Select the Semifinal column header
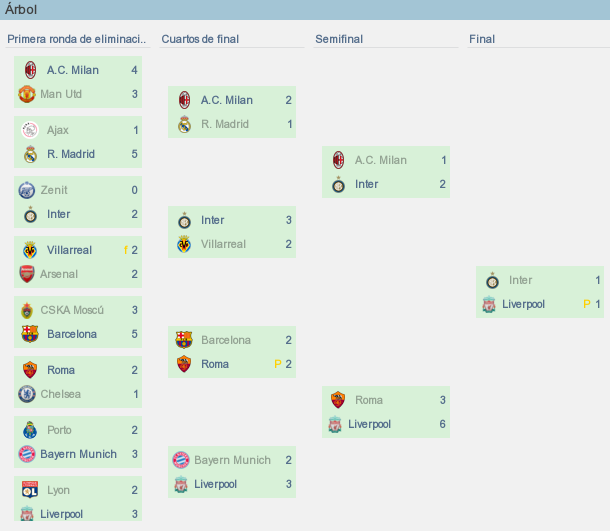Screen dimensions: 610x531 click(x=339, y=39)
